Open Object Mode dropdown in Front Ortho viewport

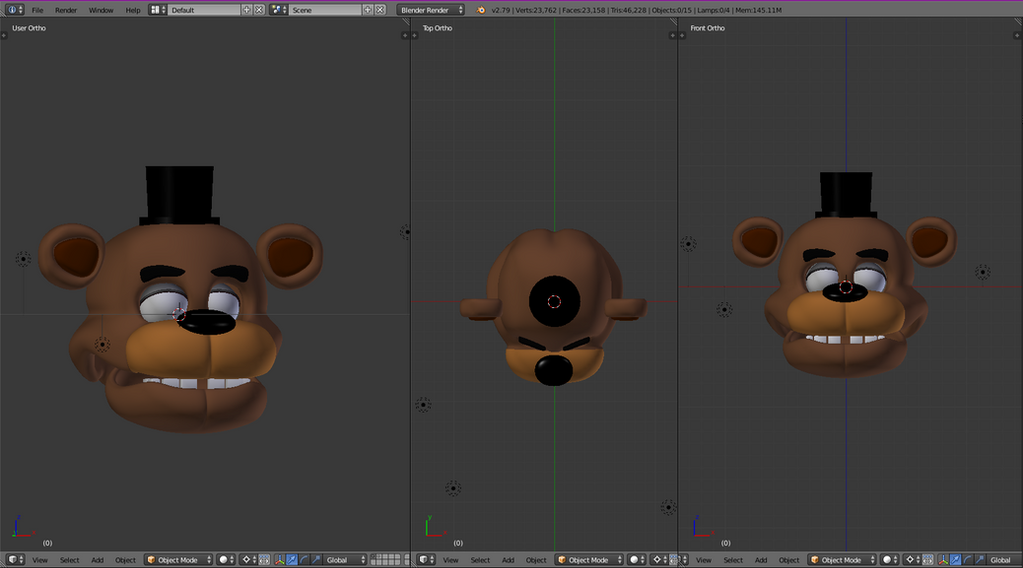842,560
